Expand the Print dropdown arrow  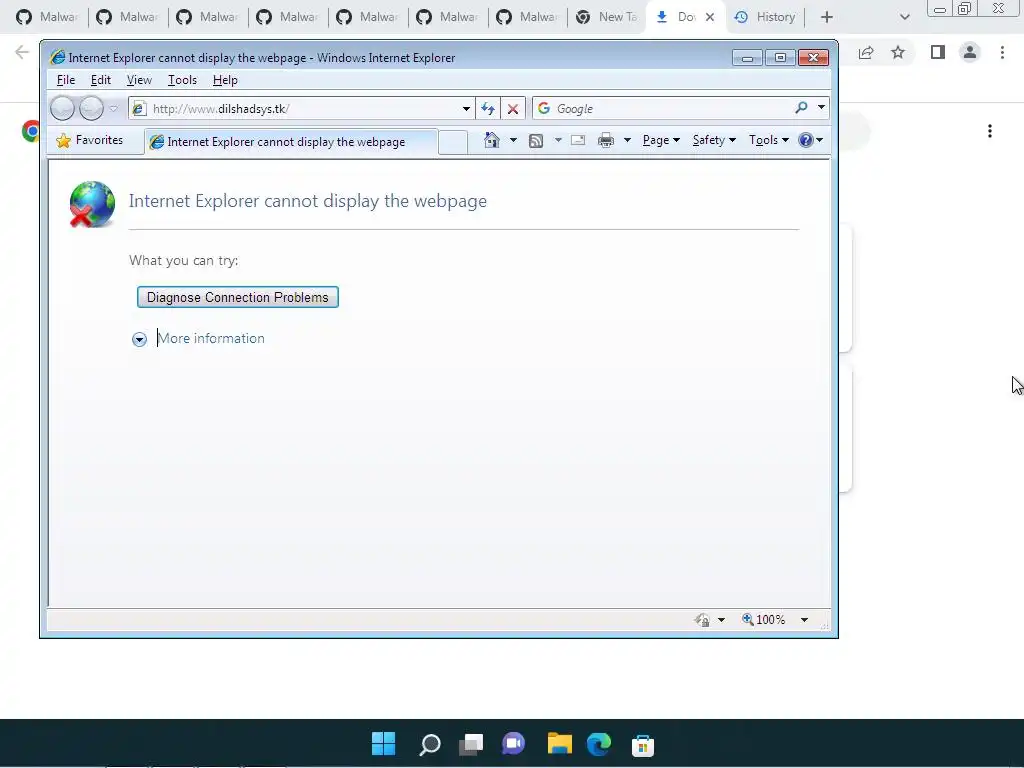tap(627, 140)
